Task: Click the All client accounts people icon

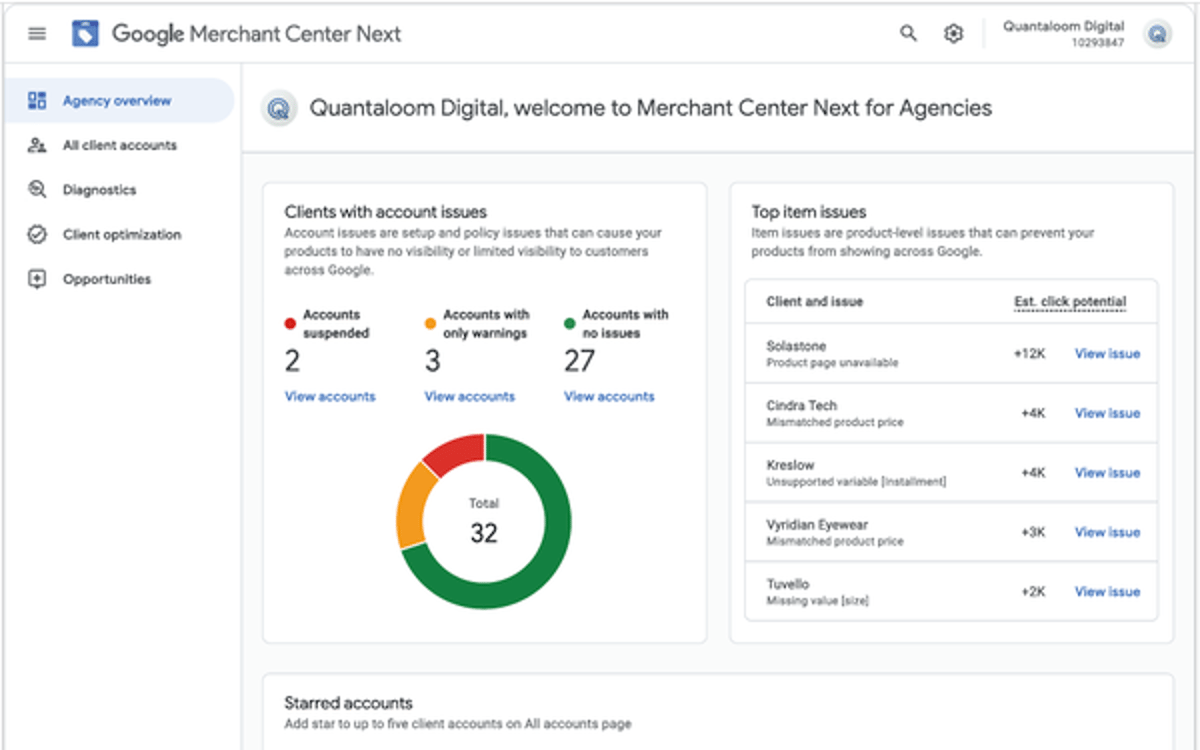Action: [x=37, y=145]
